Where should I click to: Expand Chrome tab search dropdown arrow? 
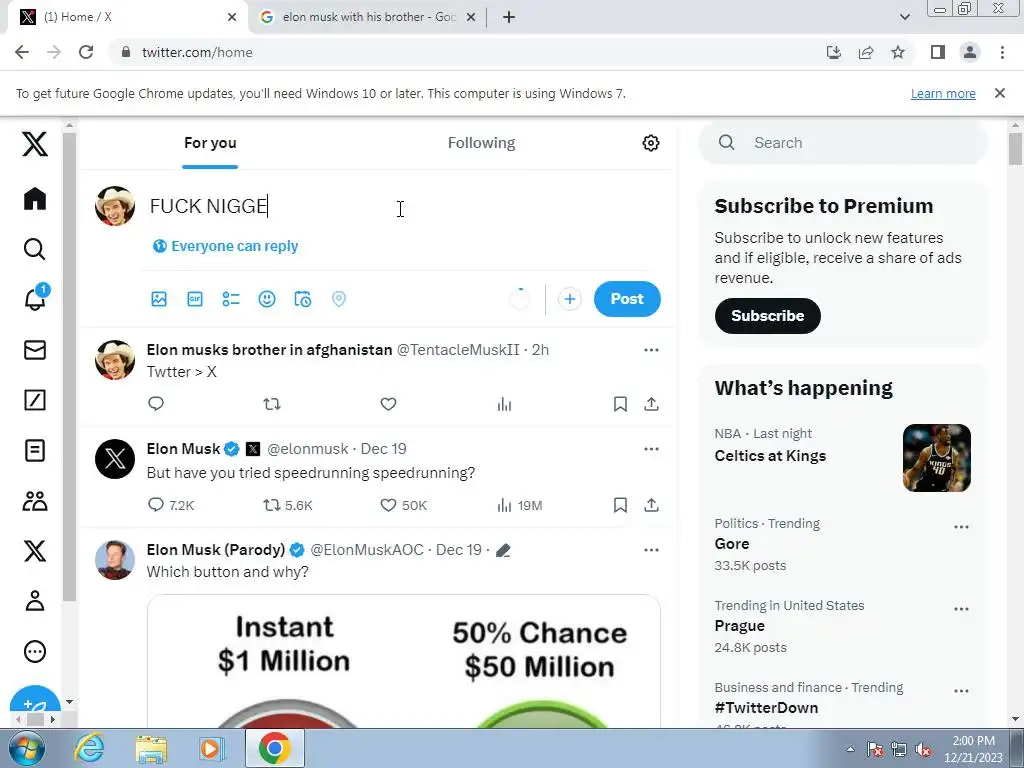[904, 17]
